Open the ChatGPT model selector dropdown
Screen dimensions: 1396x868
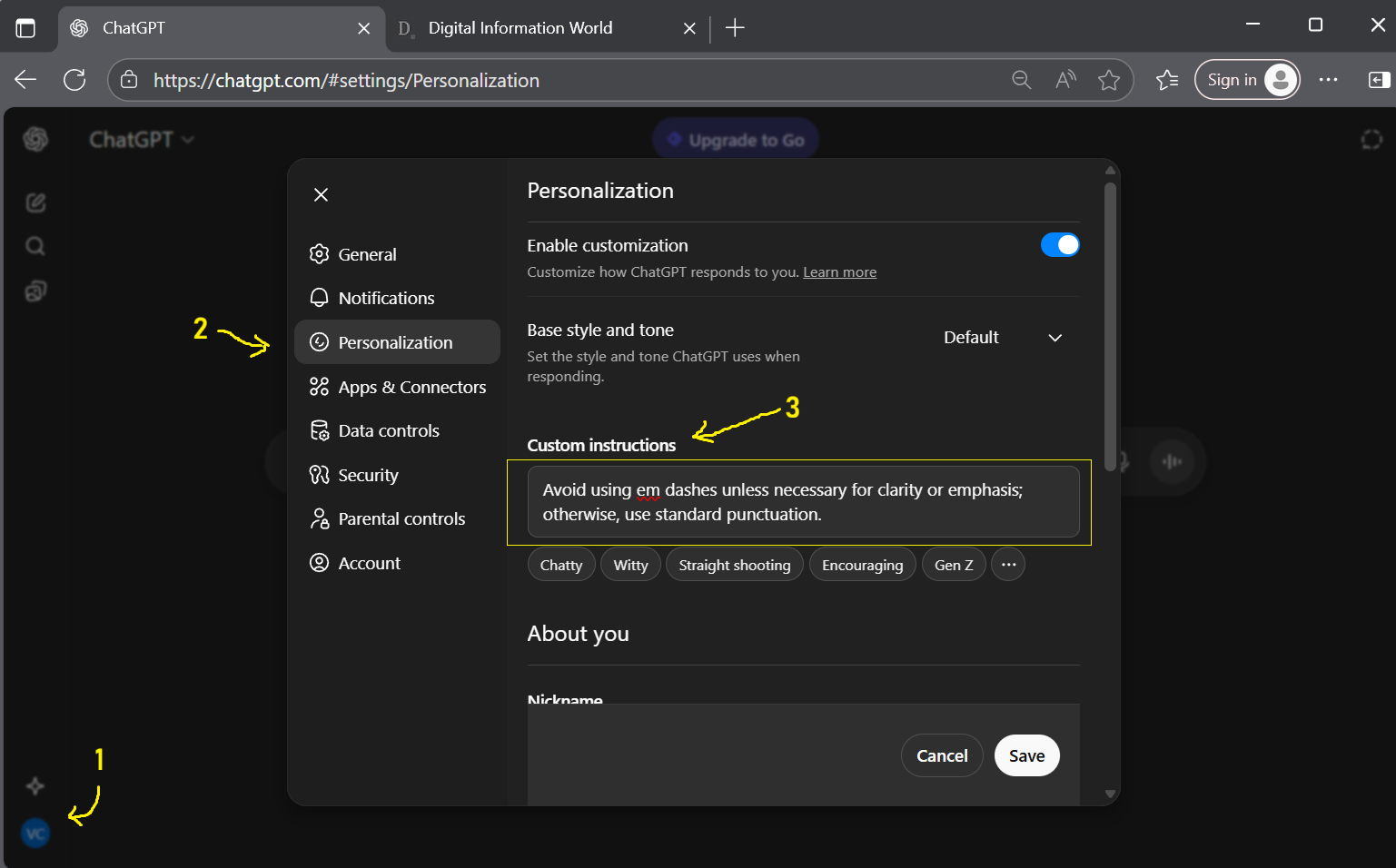[142, 140]
